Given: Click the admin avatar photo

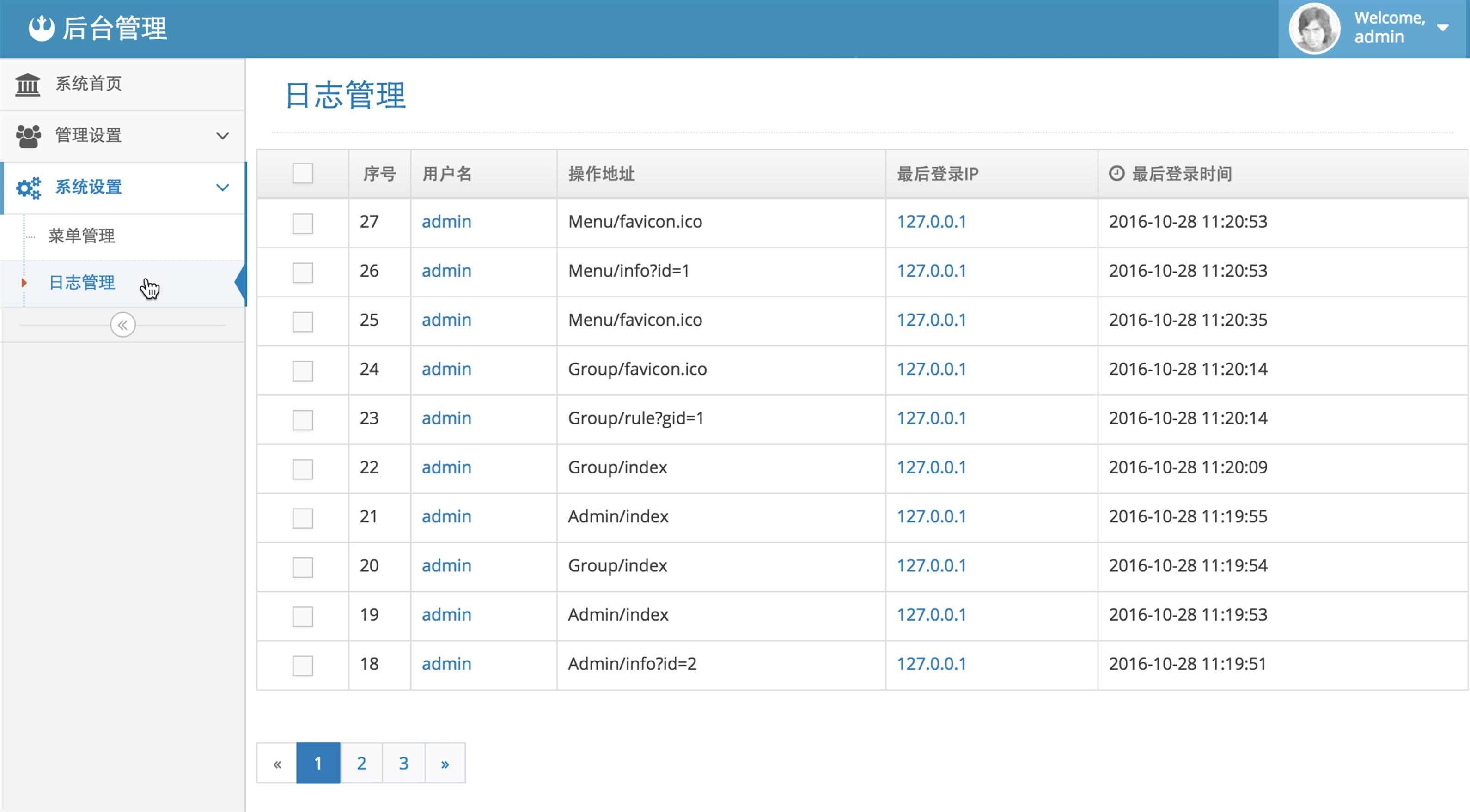Looking at the screenshot, I should click(x=1314, y=29).
